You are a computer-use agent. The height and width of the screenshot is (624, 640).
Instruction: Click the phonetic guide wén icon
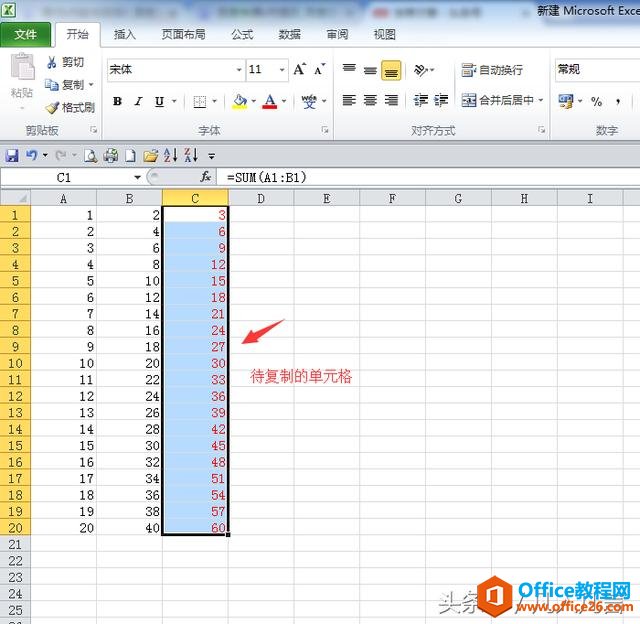pyautogui.click(x=309, y=101)
